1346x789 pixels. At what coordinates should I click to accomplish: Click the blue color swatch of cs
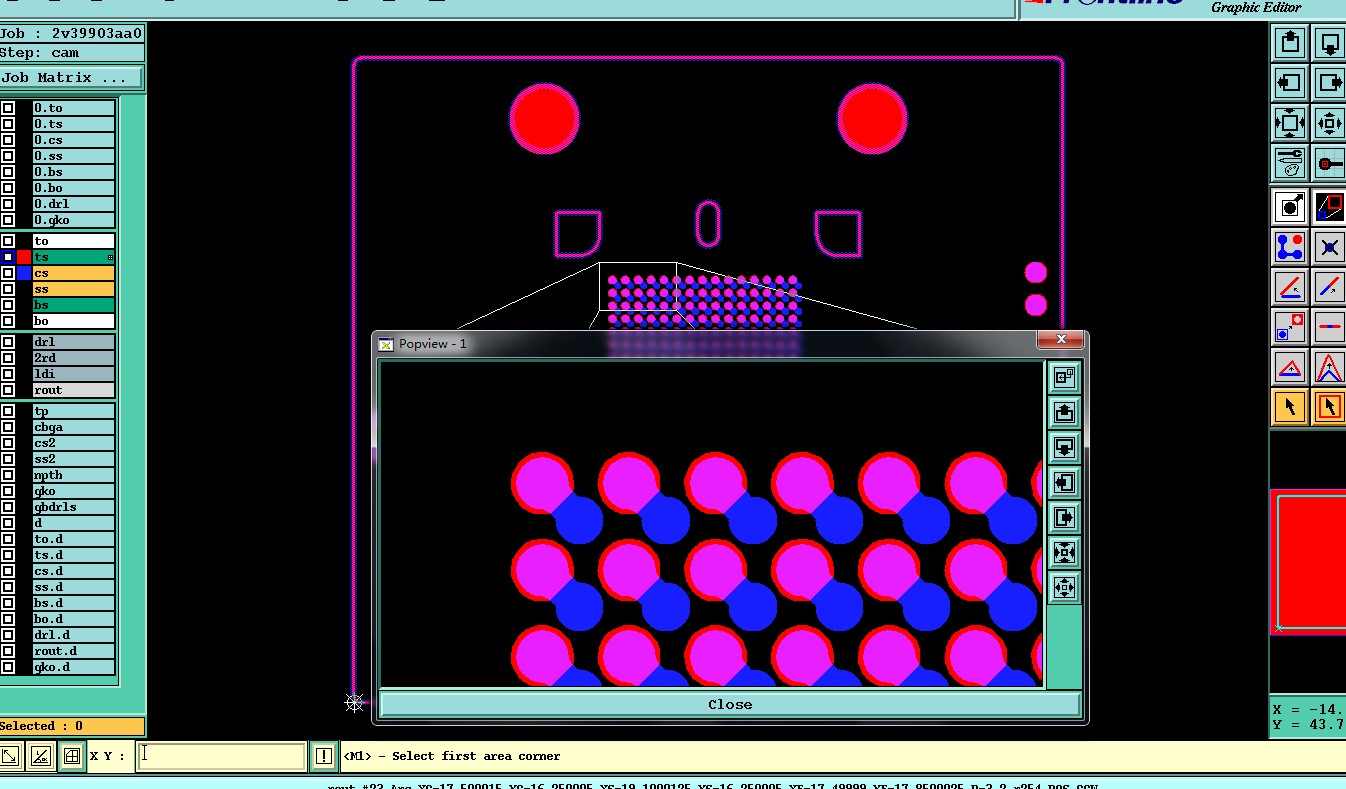24,273
